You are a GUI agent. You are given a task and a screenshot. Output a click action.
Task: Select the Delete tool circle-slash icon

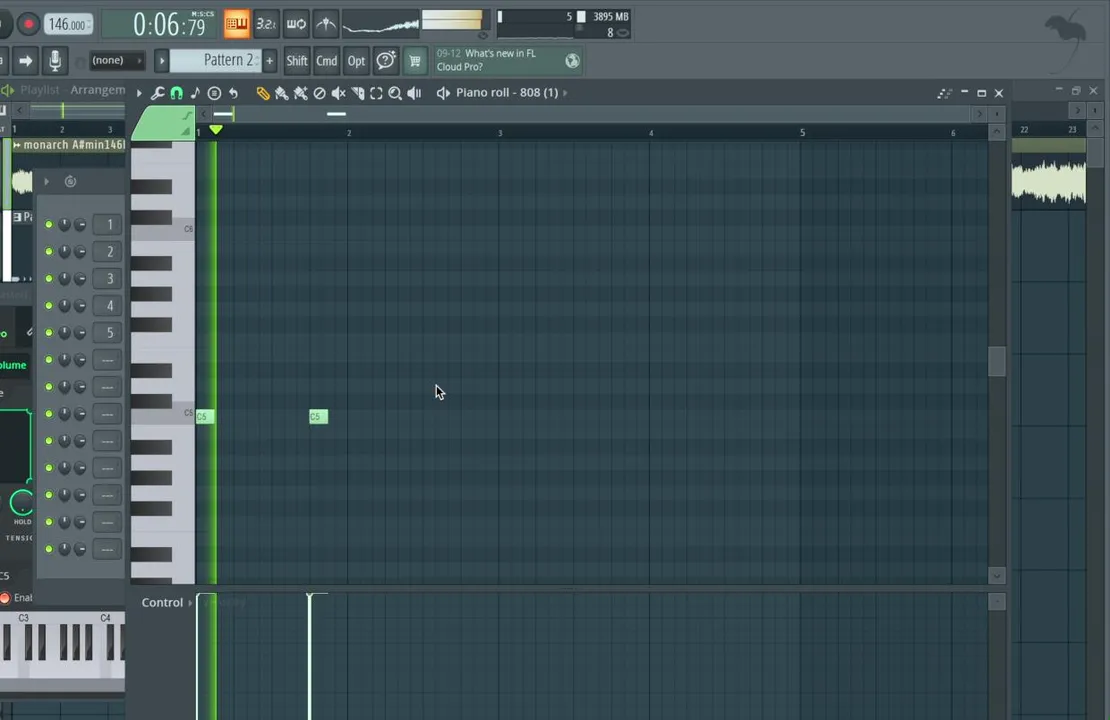319,93
